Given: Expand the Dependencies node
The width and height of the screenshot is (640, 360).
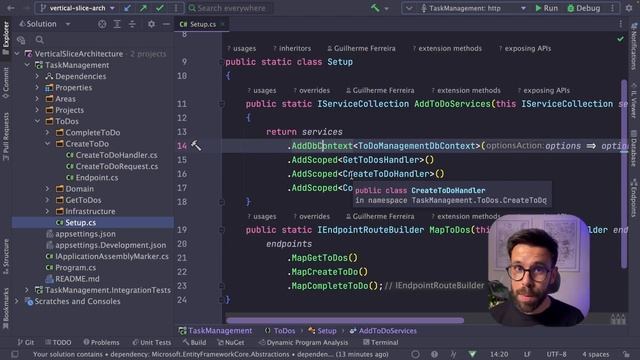Looking at the screenshot, I should pos(37,76).
